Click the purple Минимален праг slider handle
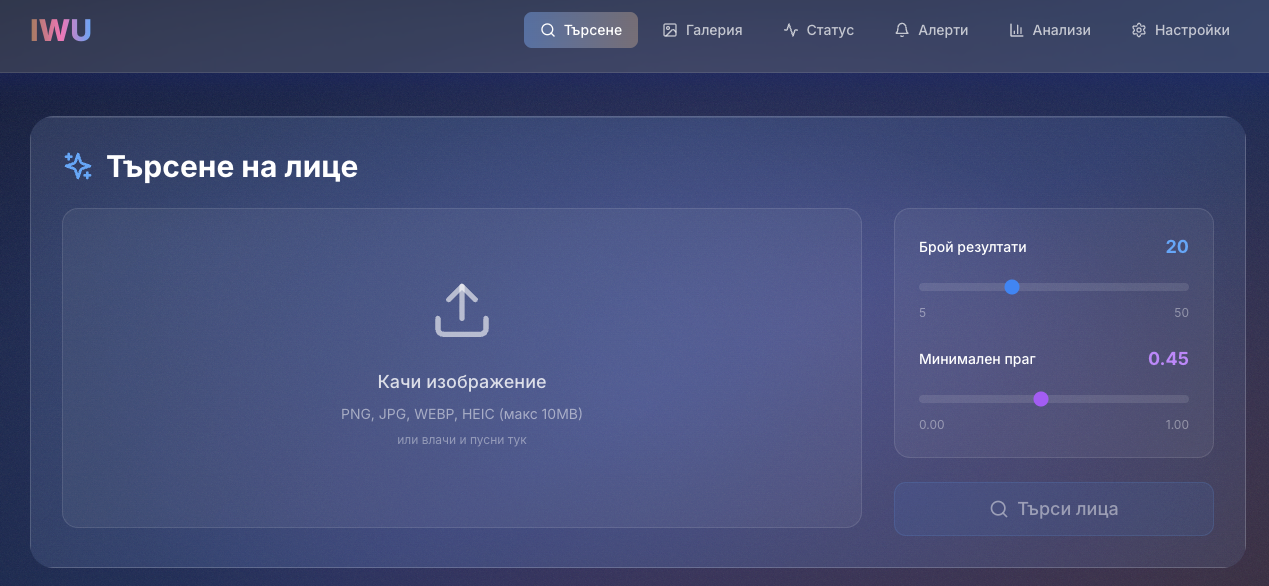The image size is (1269, 586). tap(1041, 399)
